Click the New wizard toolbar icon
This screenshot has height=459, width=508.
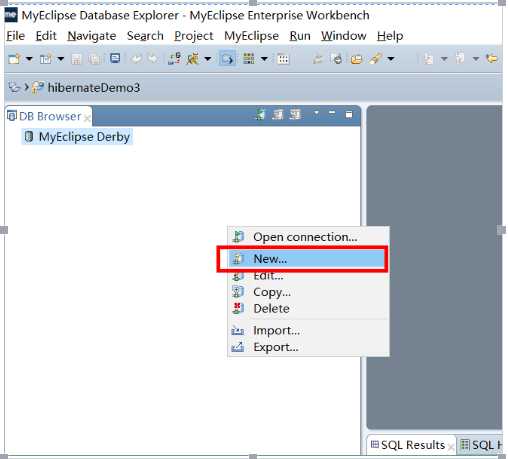click(x=14, y=59)
